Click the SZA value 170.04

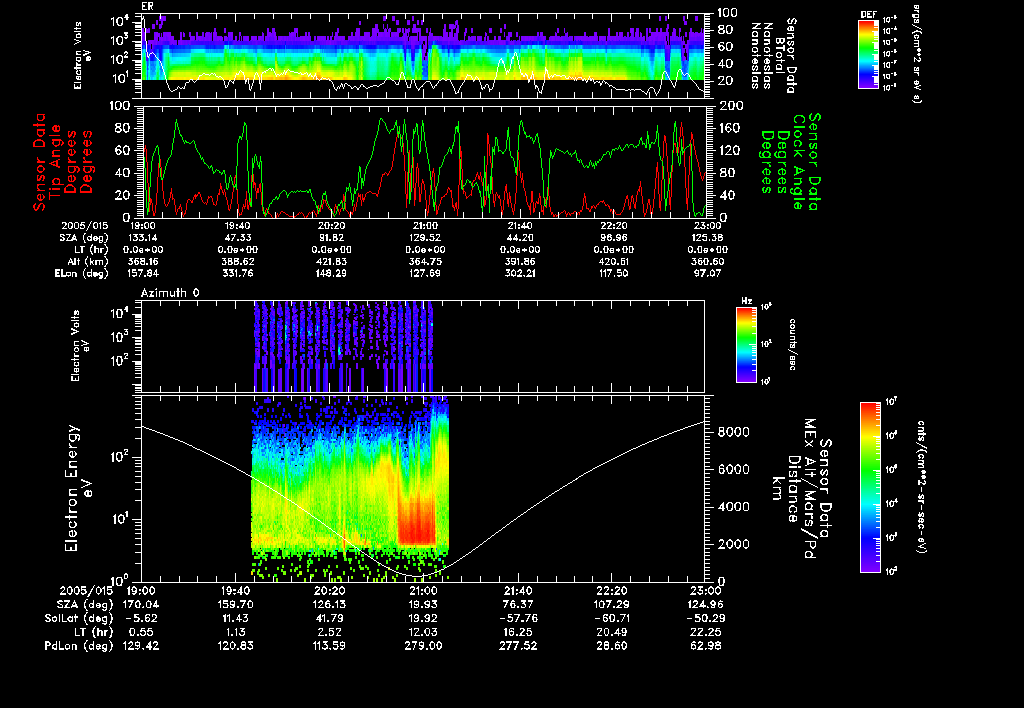click(141, 604)
